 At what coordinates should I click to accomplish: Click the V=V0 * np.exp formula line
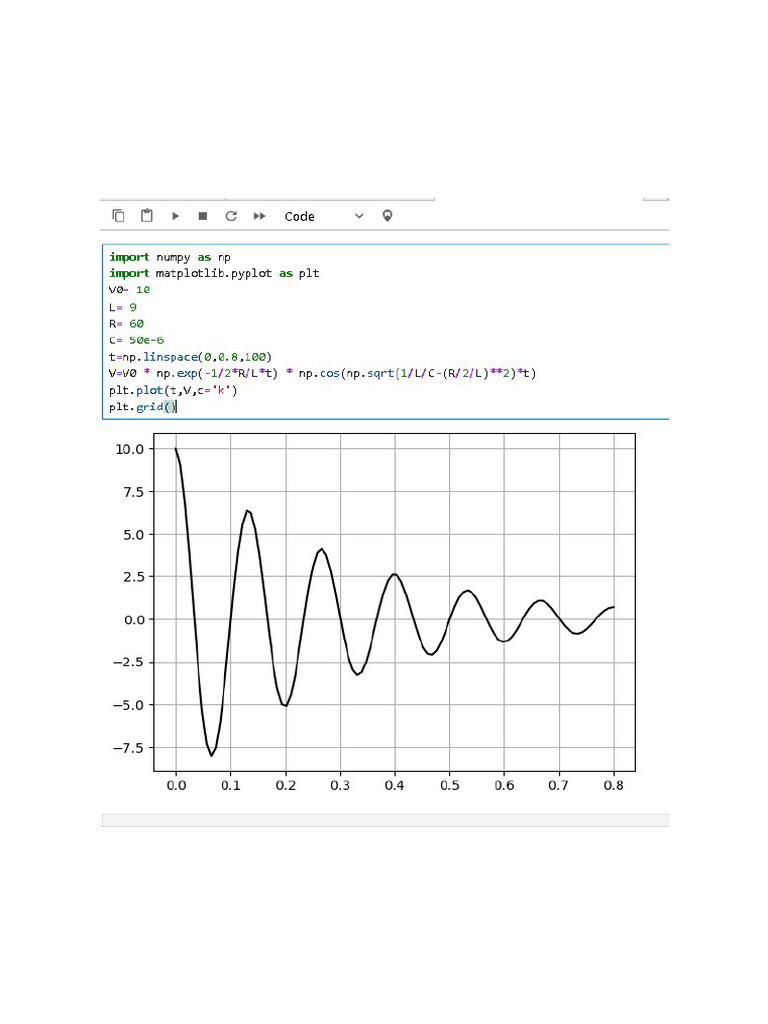coord(323,374)
